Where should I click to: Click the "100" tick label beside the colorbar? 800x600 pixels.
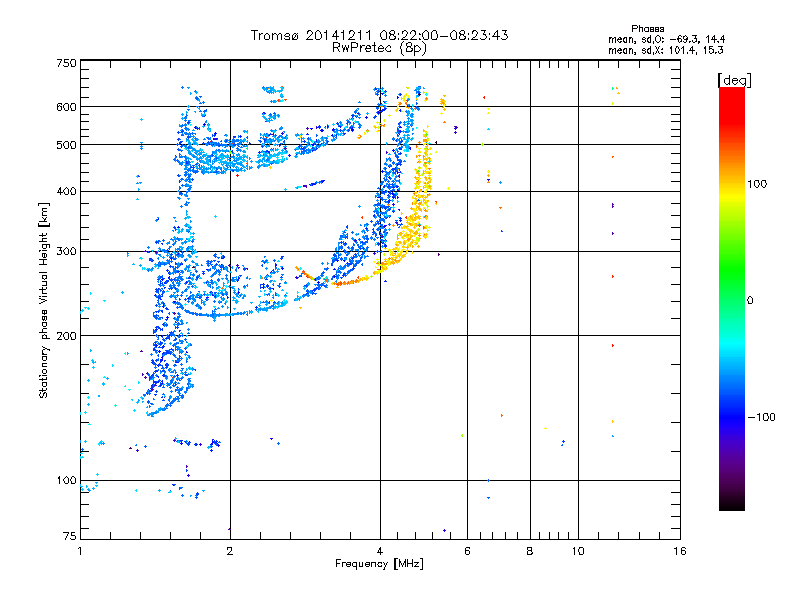pyautogui.click(x=757, y=184)
